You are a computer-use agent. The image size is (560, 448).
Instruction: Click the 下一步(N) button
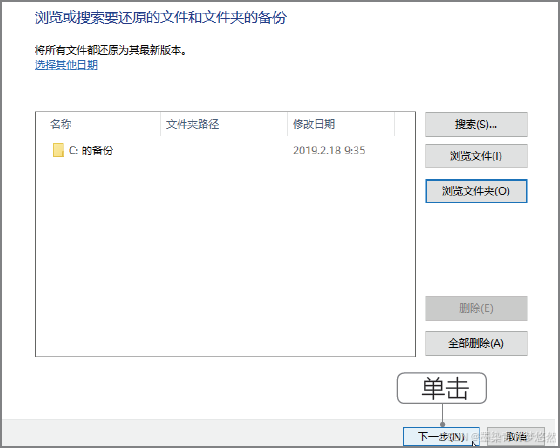point(441,436)
